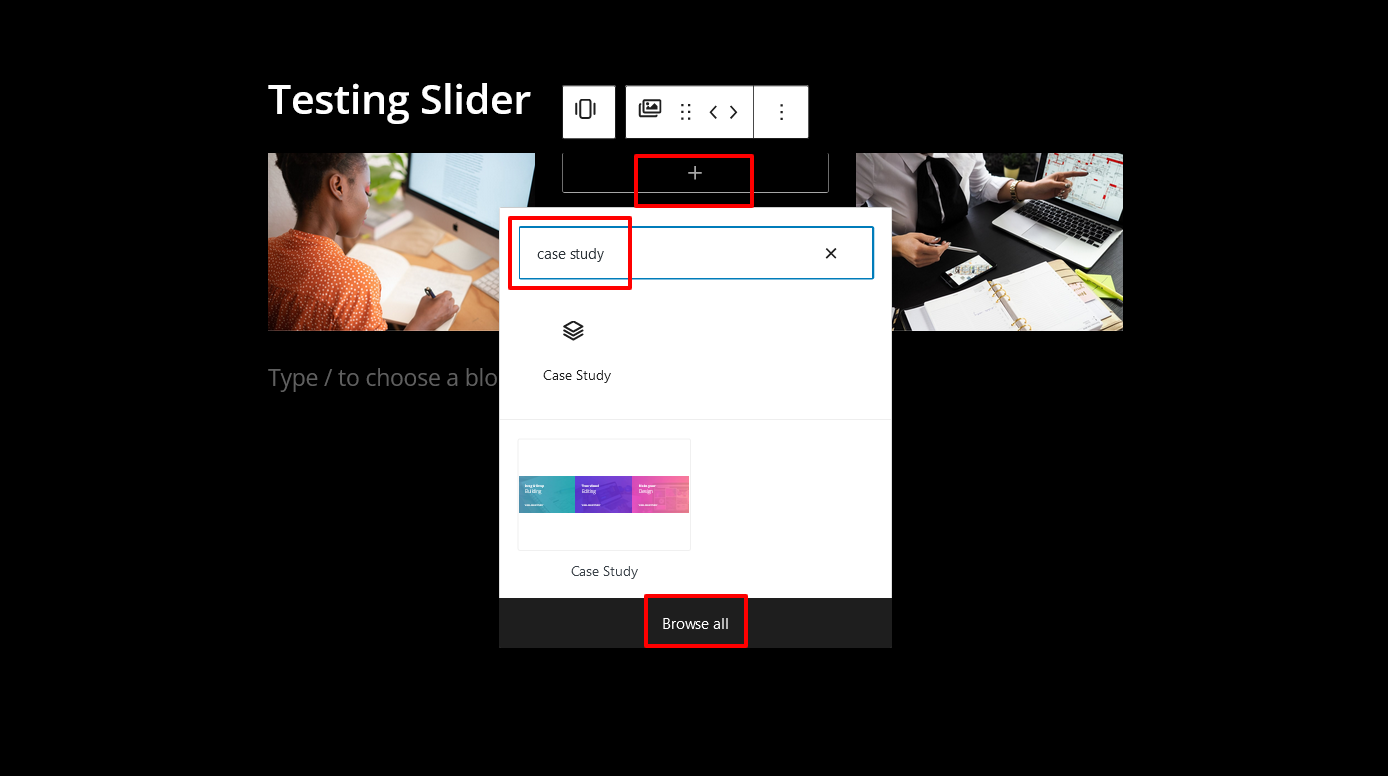1388x776 pixels.
Task: Select the parent slider block icon
Action: pos(587,111)
